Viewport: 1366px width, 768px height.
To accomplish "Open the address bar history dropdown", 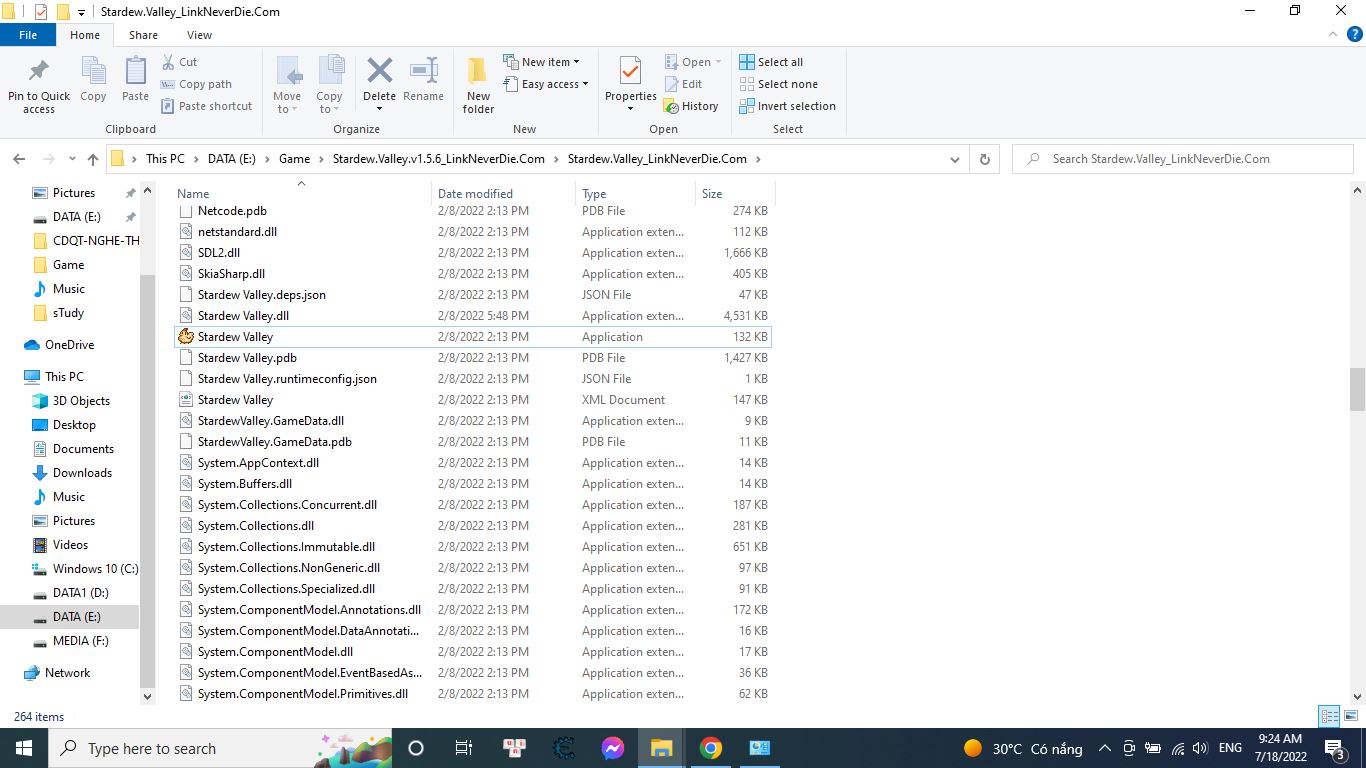I will coord(955,159).
